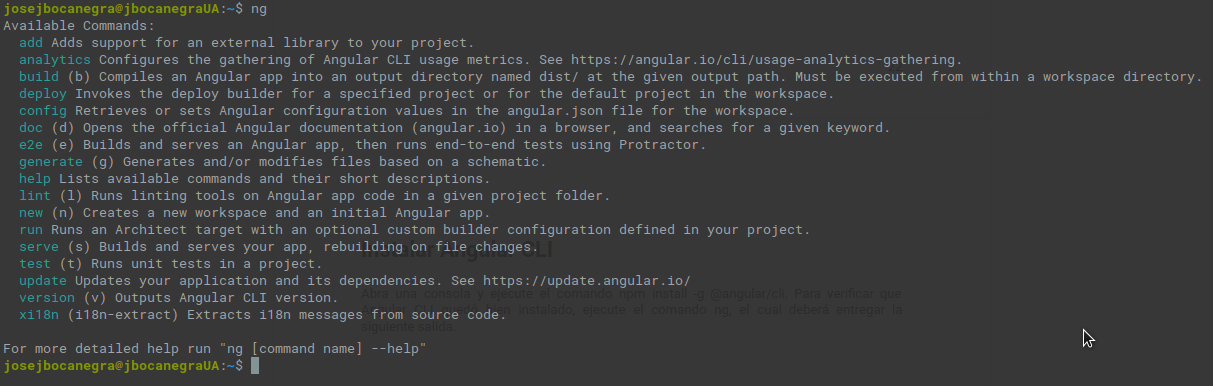Click the 'help' command name
The width and height of the screenshot is (1213, 386).
pyautogui.click(x=35, y=178)
